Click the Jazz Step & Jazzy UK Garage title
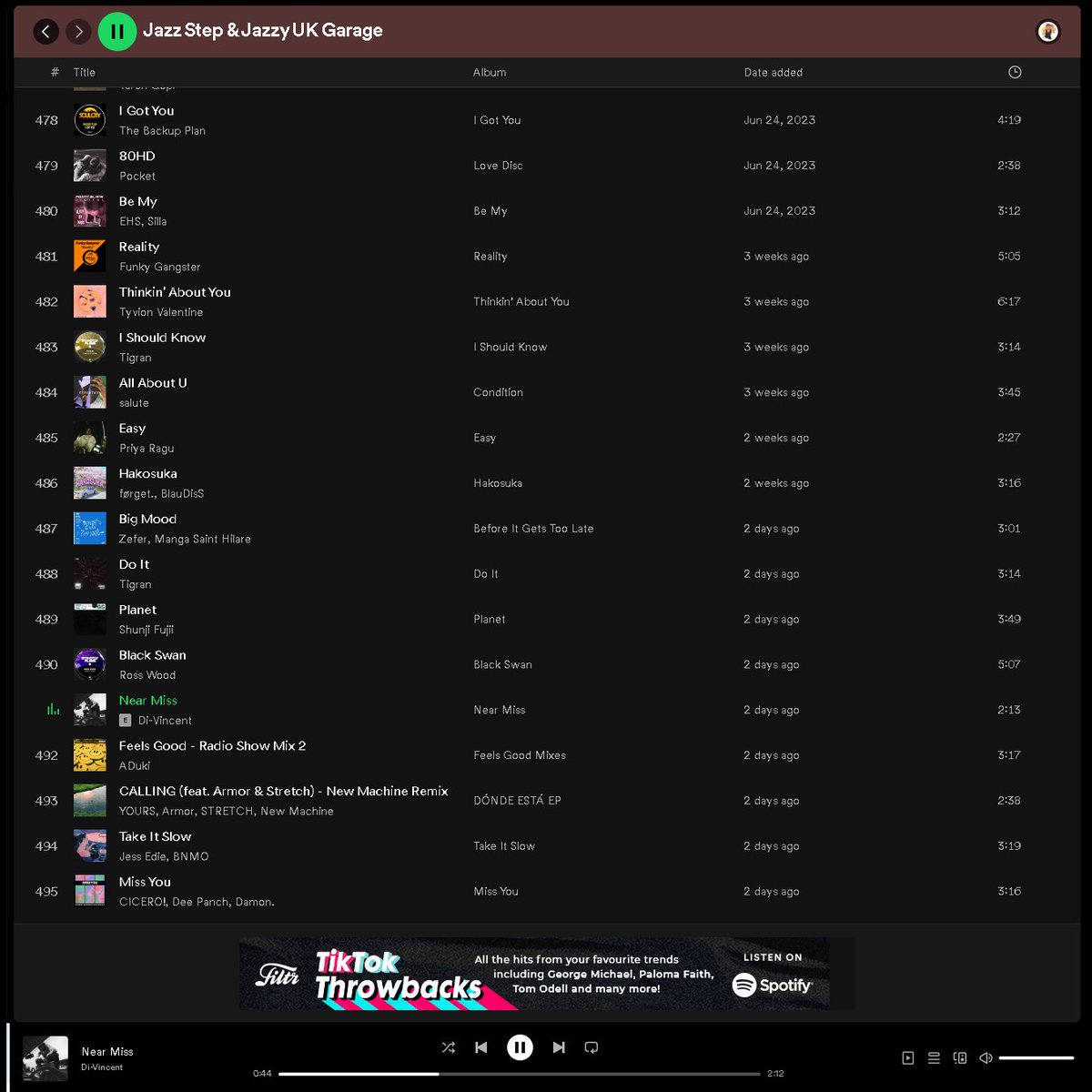 click(x=263, y=30)
